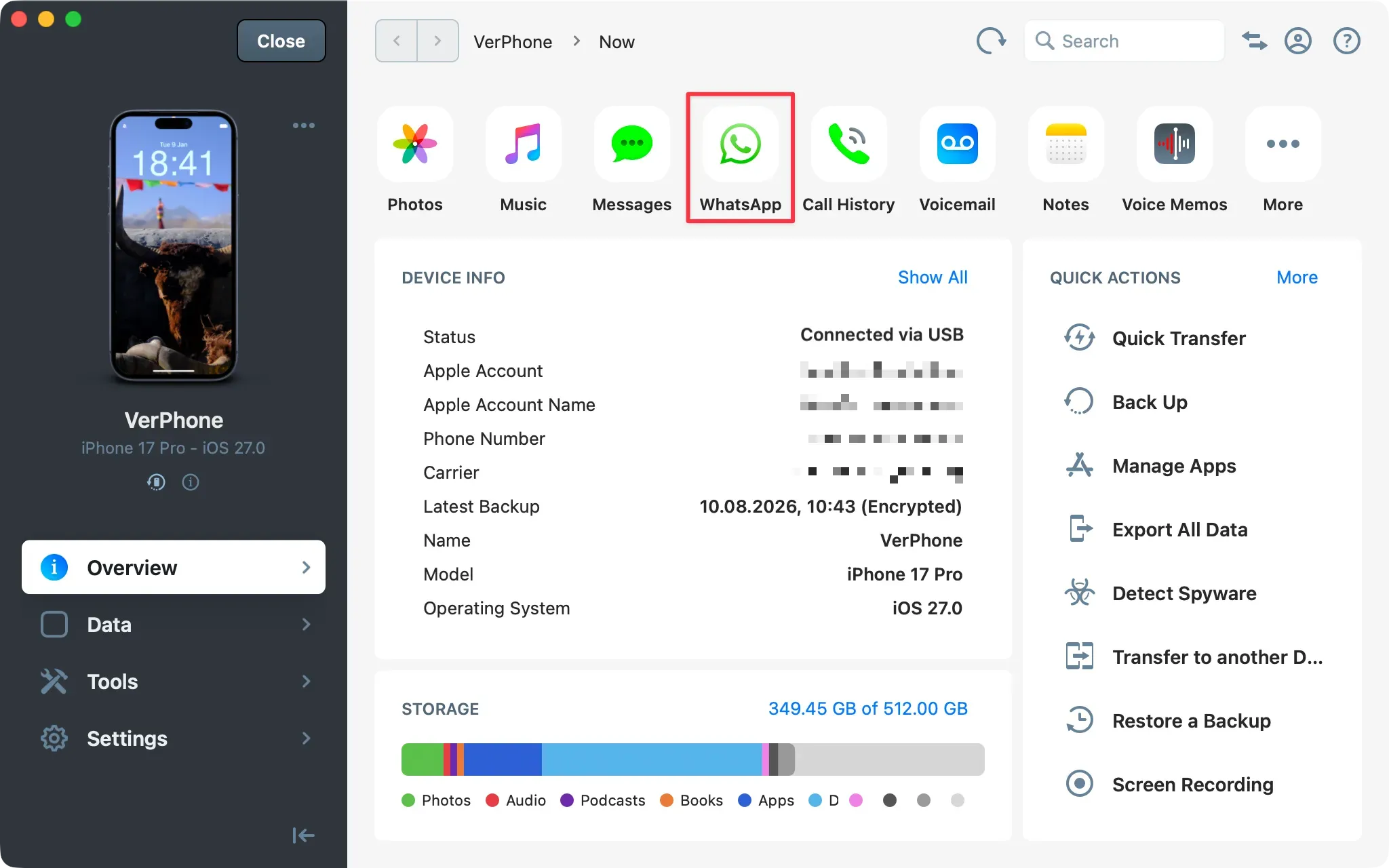Expand the Tools chevron
1389x868 pixels.
[307, 681]
